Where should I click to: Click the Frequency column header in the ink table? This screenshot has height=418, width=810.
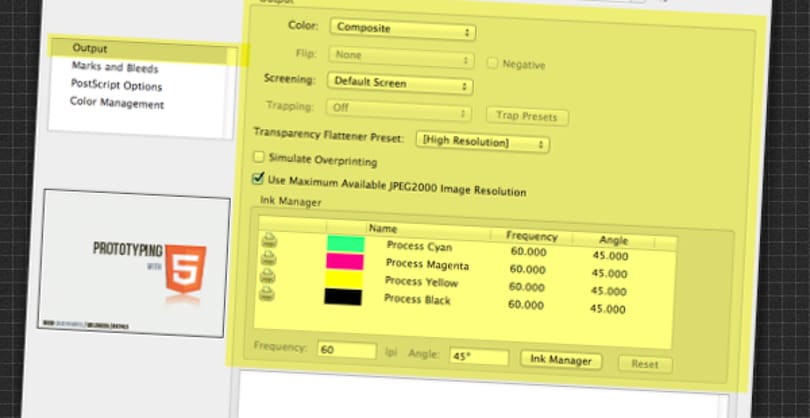coord(531,236)
